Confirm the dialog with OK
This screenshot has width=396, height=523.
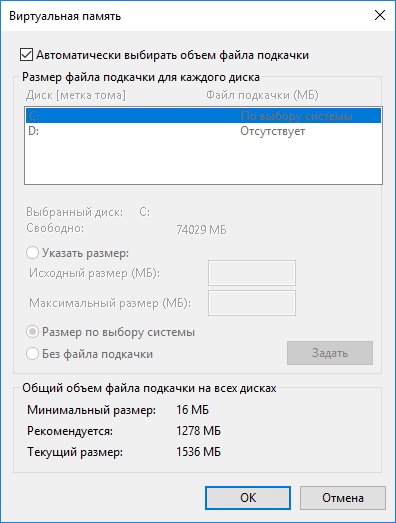(248, 498)
